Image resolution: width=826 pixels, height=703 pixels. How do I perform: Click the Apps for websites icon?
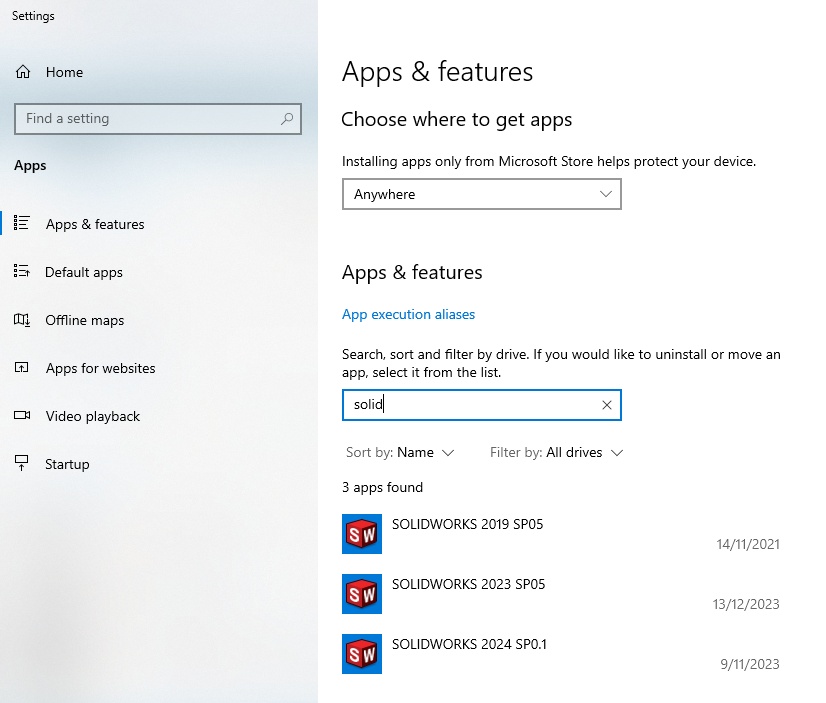coord(22,368)
